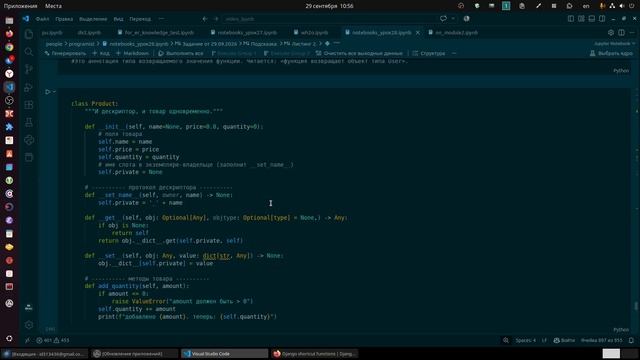
Task: Add a + Markdown cell
Action: click(x=132, y=53)
